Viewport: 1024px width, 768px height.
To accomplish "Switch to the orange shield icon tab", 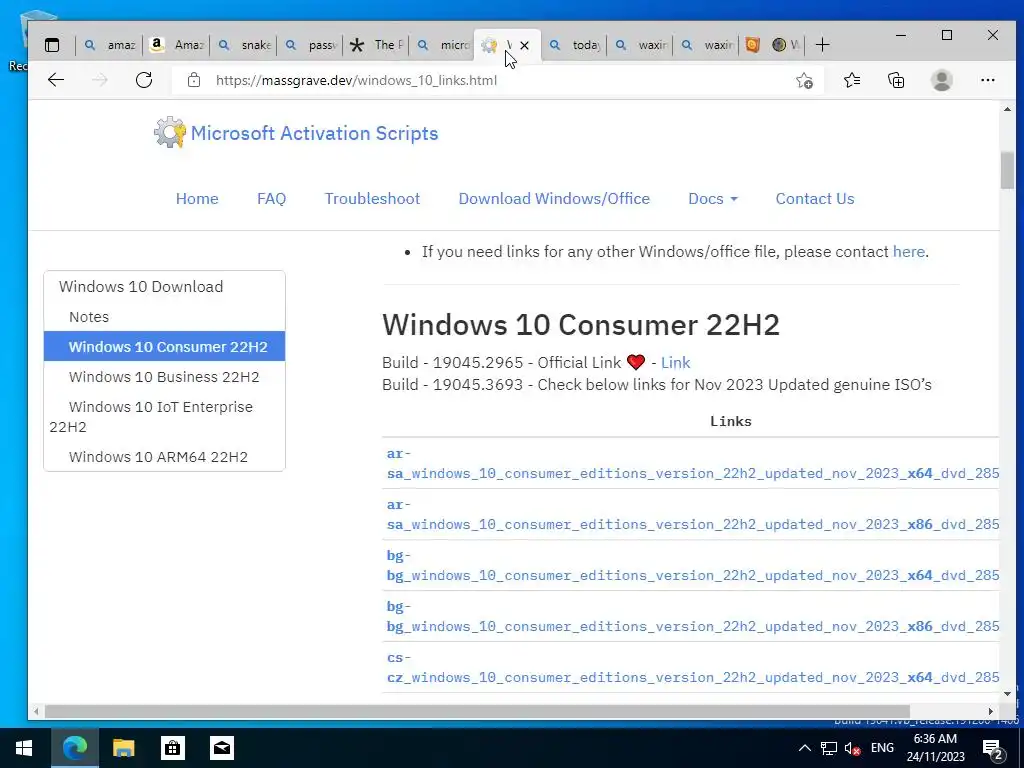I will [x=753, y=45].
